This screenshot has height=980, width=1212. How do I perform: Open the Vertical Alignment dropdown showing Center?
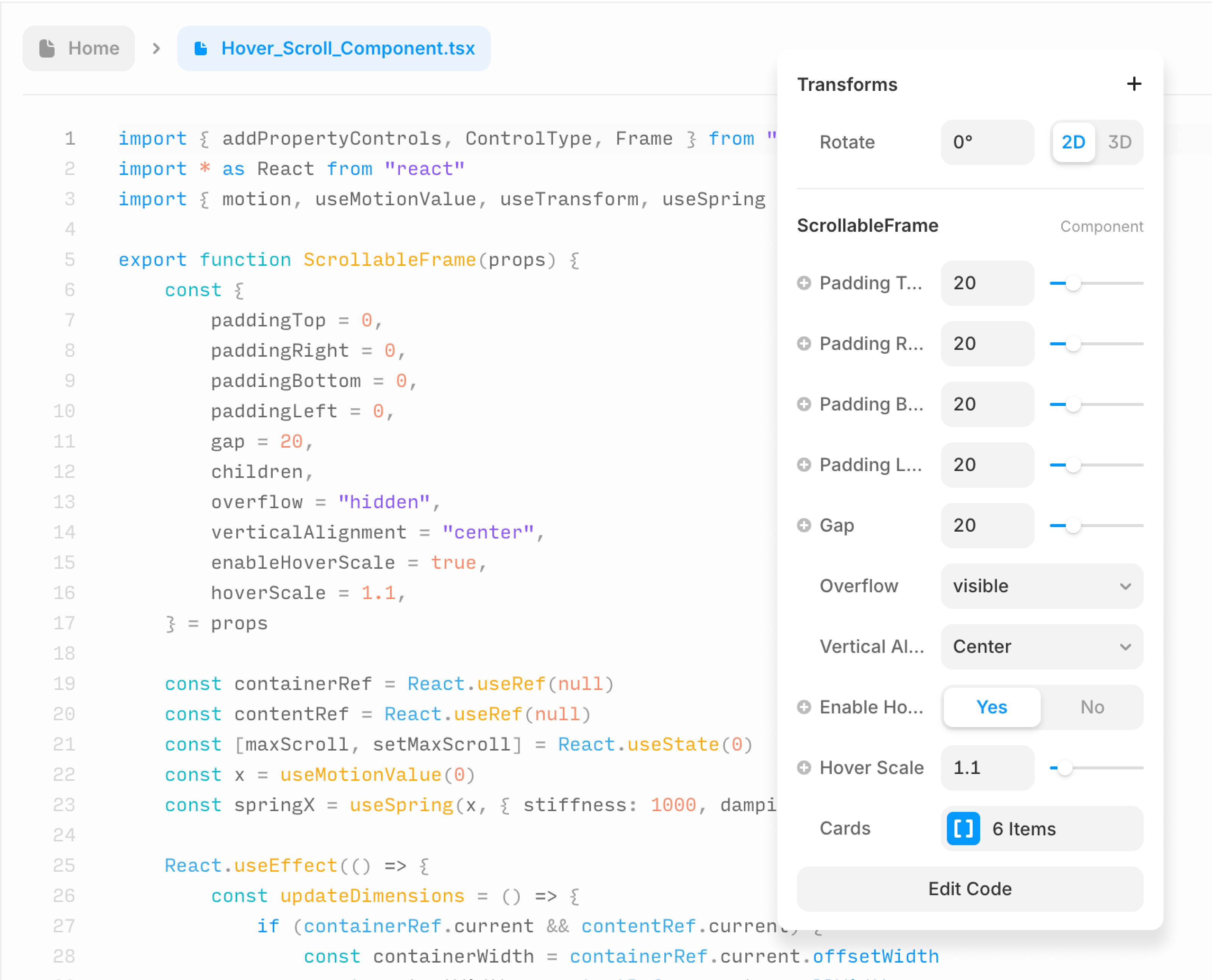1042,646
